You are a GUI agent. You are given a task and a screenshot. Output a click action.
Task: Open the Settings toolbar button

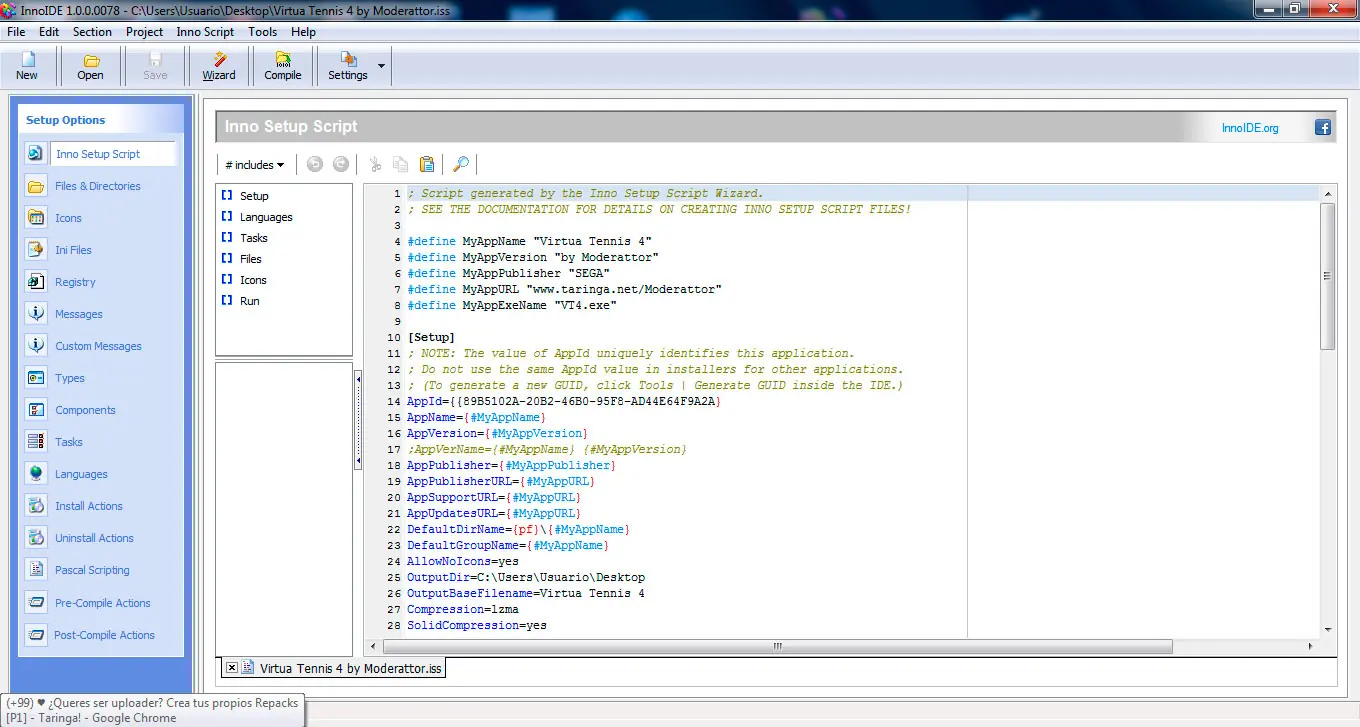348,66
